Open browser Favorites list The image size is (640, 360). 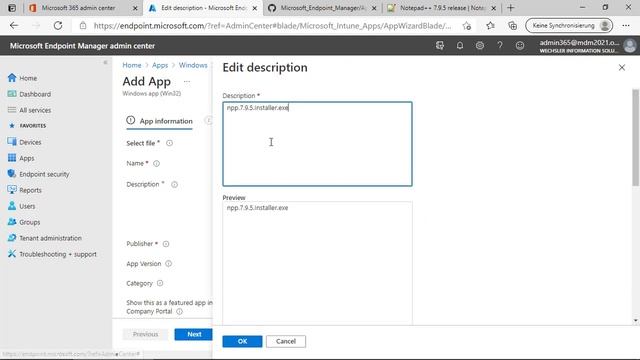pyautogui.click(x=490, y=26)
